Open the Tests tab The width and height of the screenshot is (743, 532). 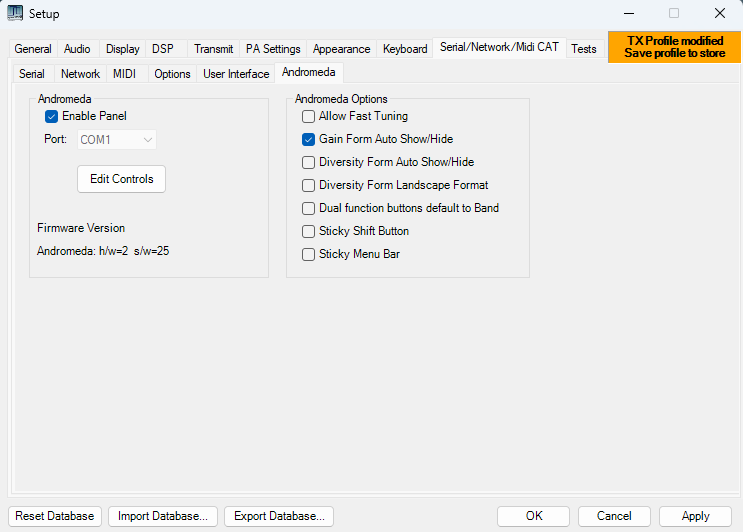583,49
